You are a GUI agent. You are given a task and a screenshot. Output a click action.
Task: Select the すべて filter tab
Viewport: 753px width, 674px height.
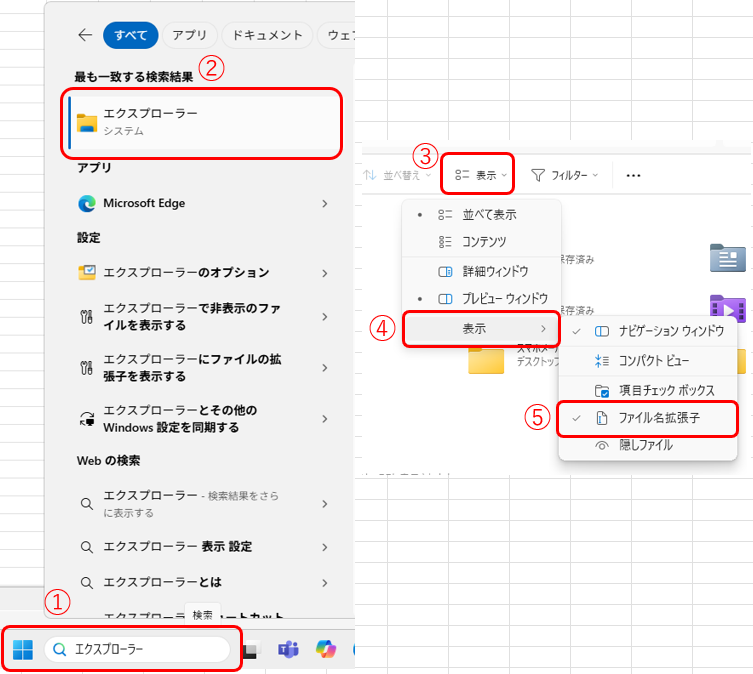click(x=131, y=35)
